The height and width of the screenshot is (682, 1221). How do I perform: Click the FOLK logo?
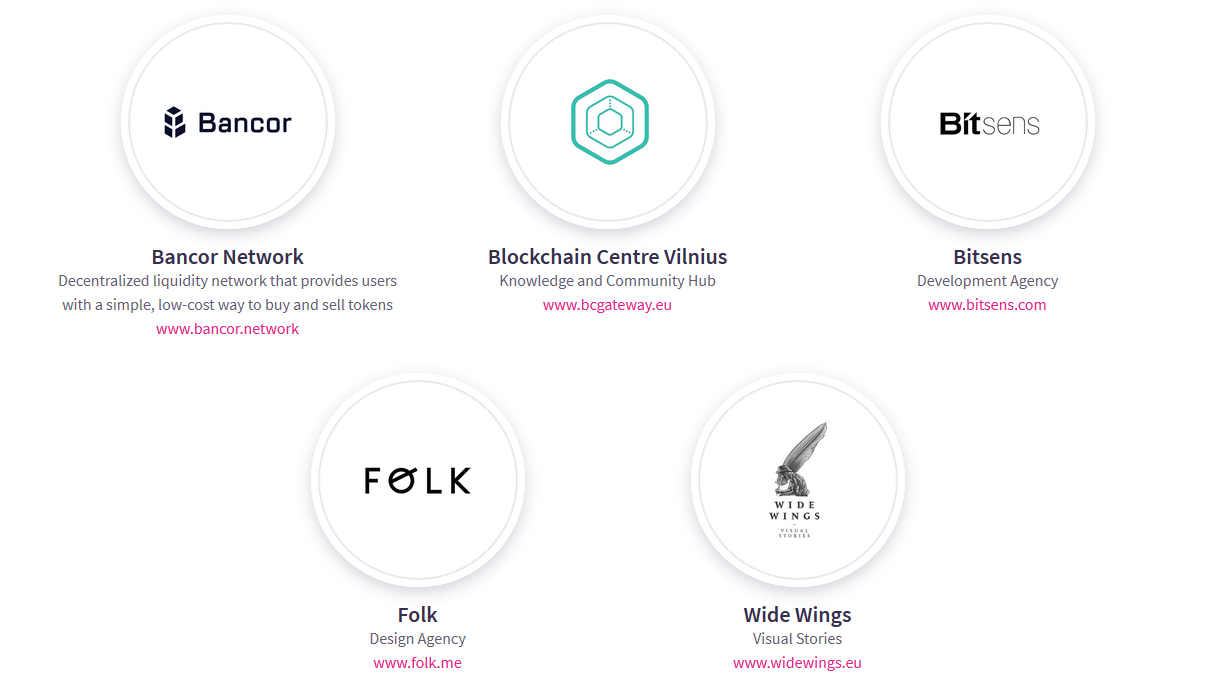tap(417, 481)
